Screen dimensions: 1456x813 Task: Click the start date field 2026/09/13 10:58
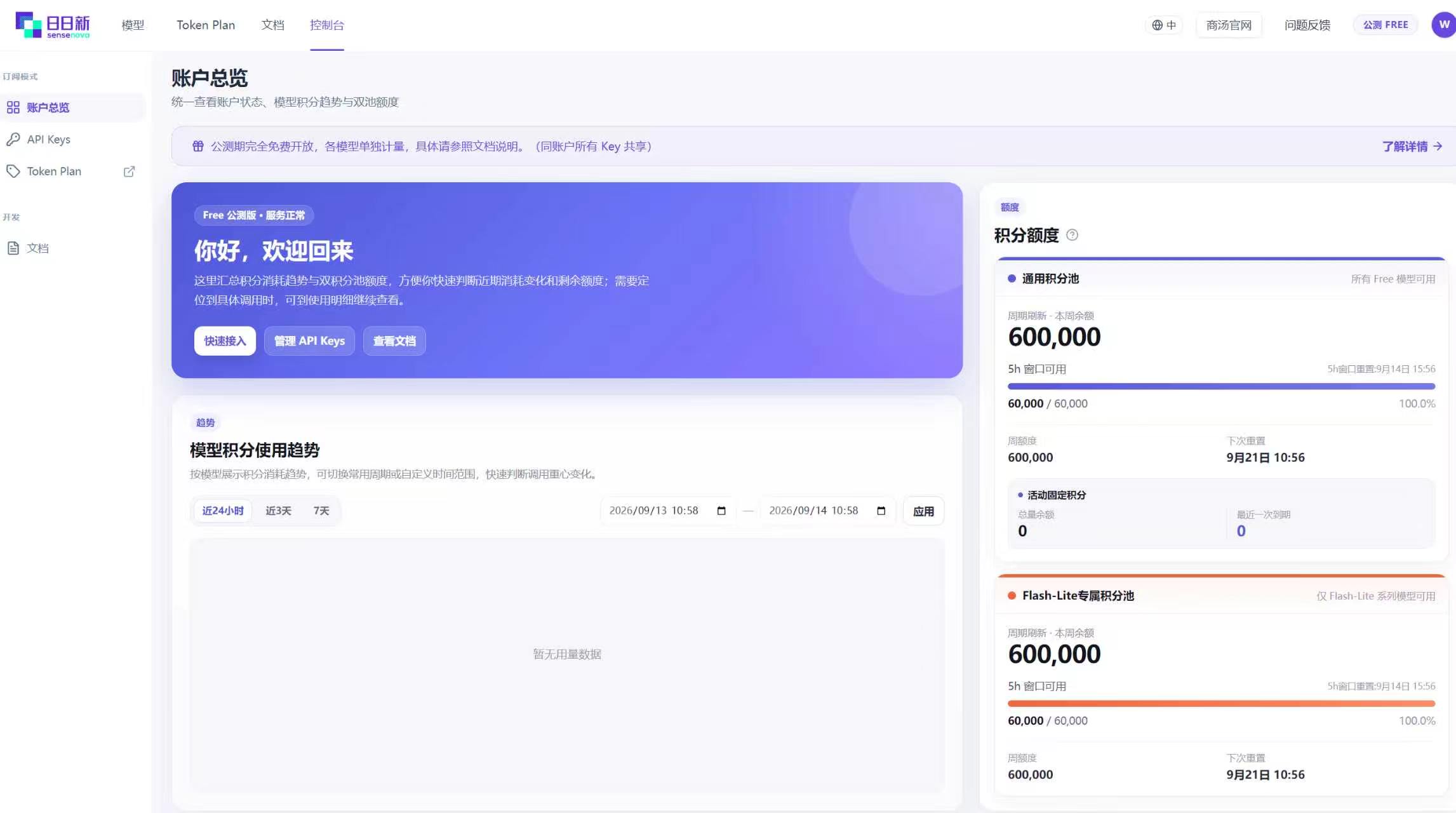667,511
